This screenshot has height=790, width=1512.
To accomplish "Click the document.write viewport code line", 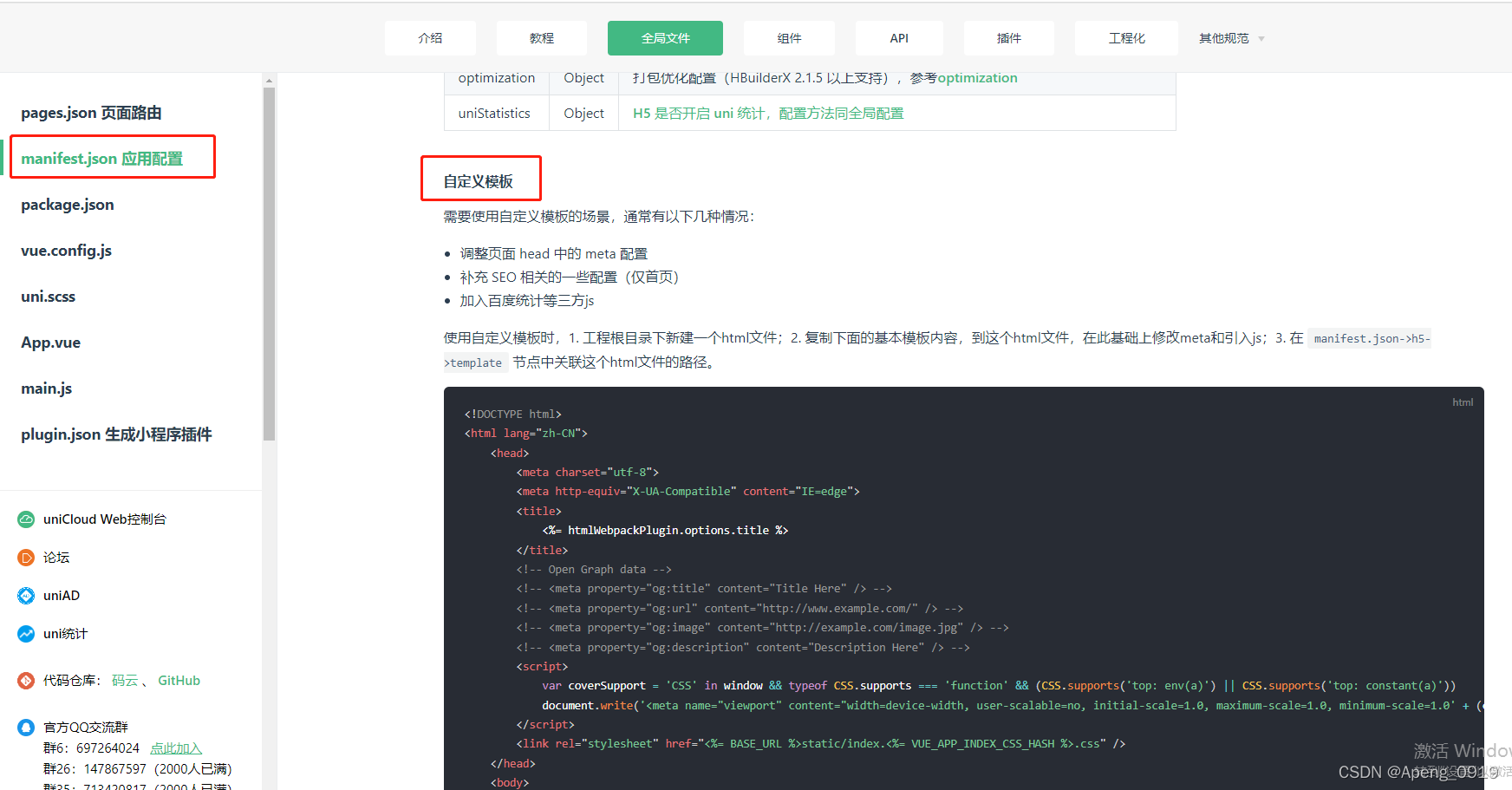I will pos(1013,706).
